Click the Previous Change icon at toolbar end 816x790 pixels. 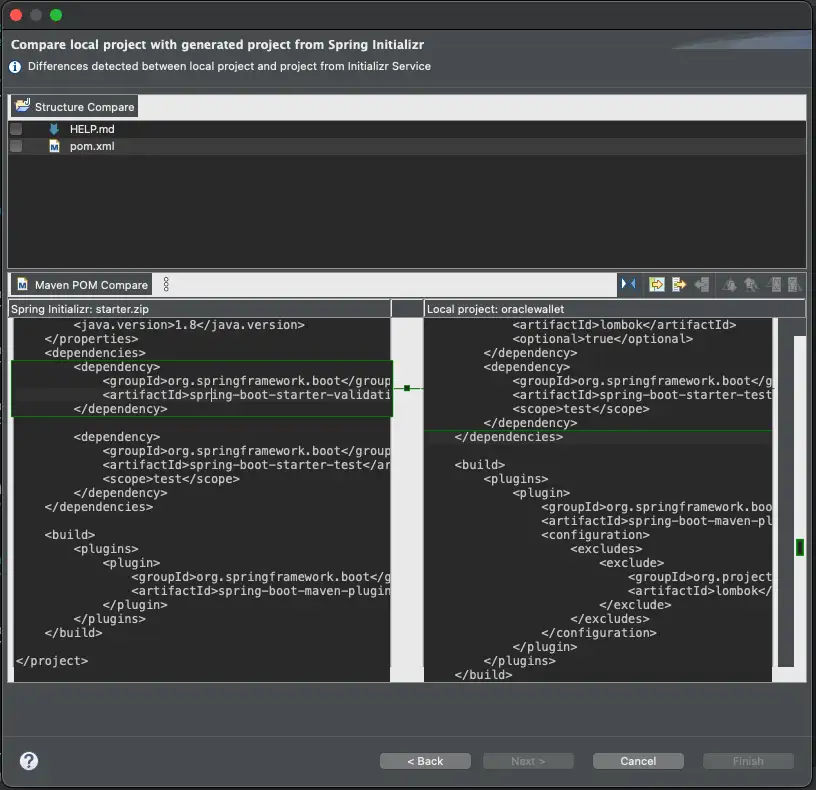[x=794, y=285]
